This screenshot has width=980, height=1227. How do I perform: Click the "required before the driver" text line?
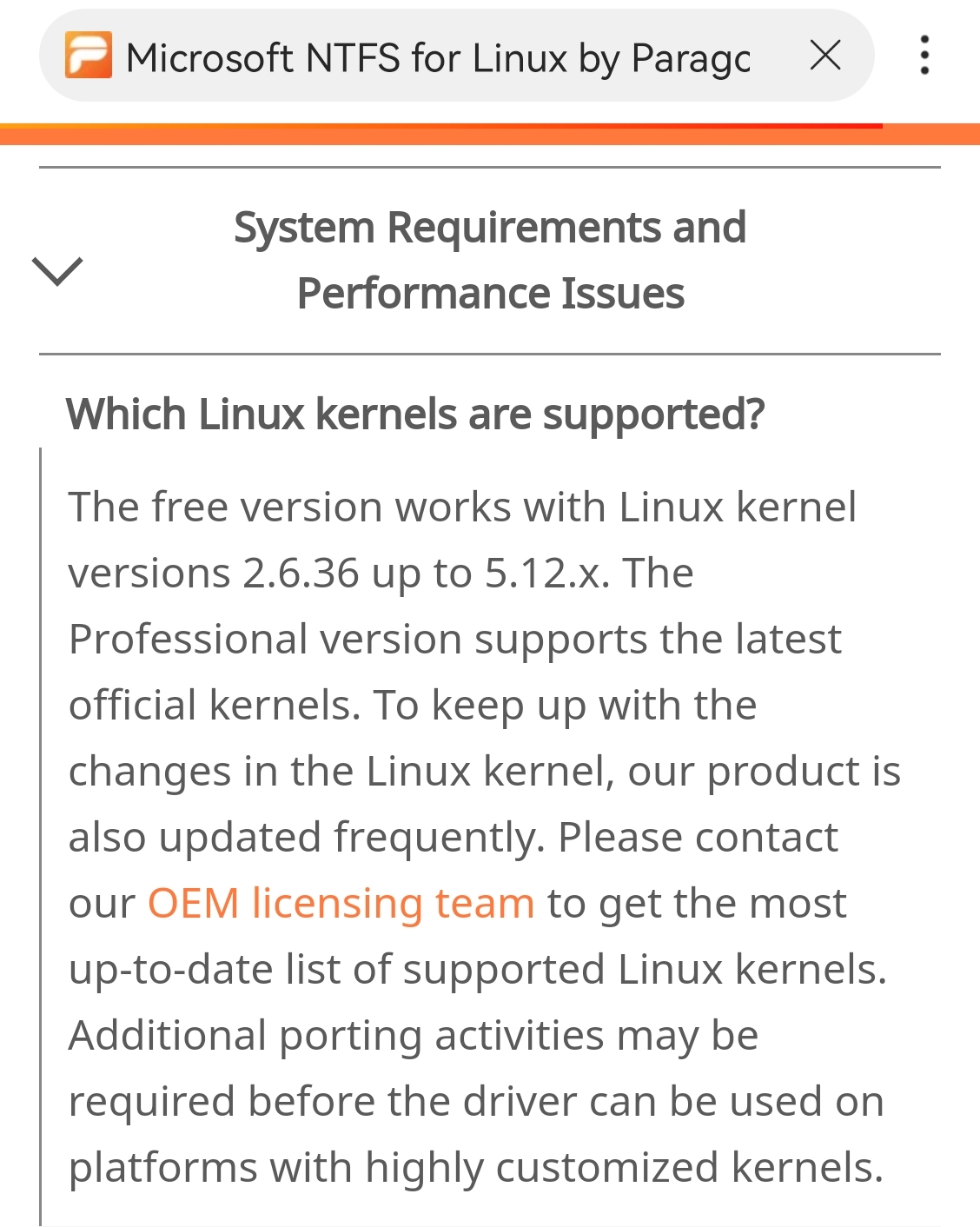tap(476, 1102)
